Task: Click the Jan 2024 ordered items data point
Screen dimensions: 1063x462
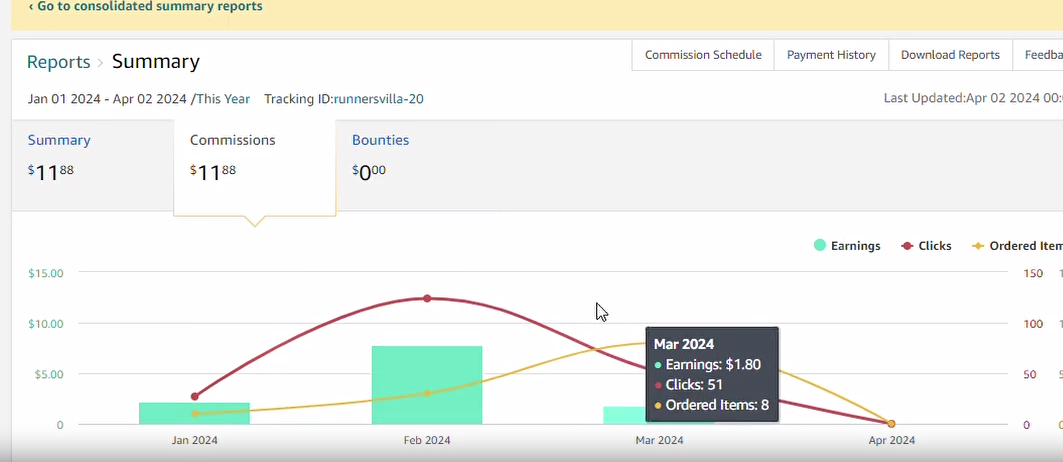Action: (195, 413)
